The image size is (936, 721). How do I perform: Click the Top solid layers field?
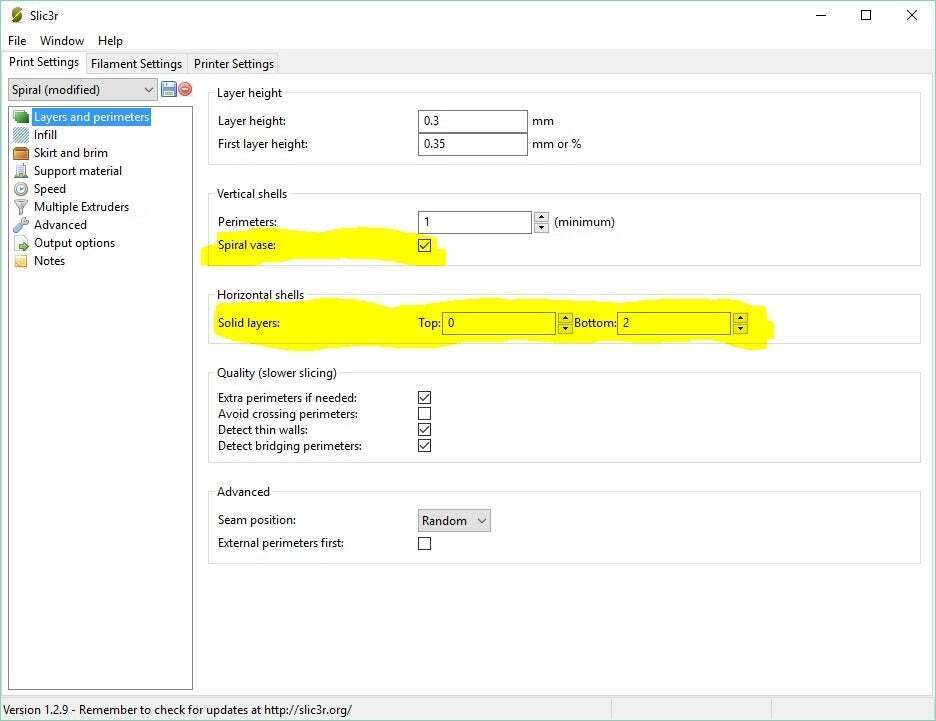(499, 323)
